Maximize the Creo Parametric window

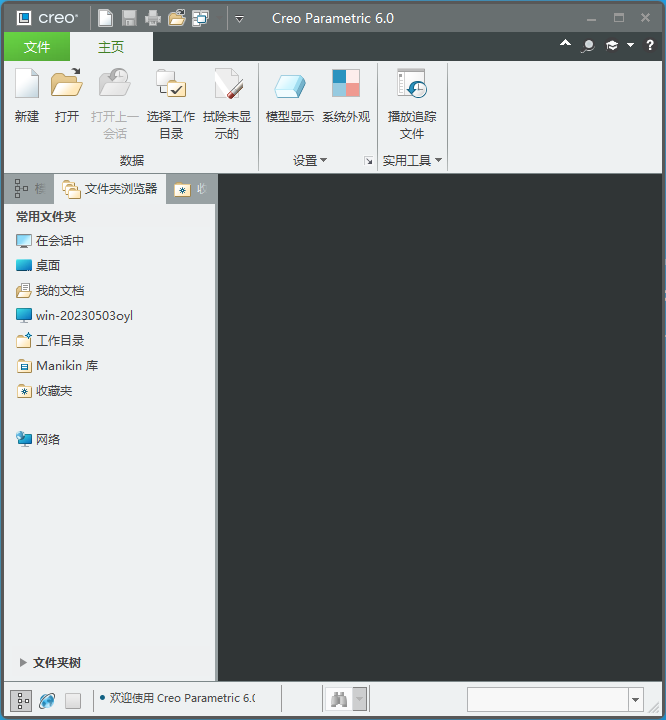pos(619,18)
